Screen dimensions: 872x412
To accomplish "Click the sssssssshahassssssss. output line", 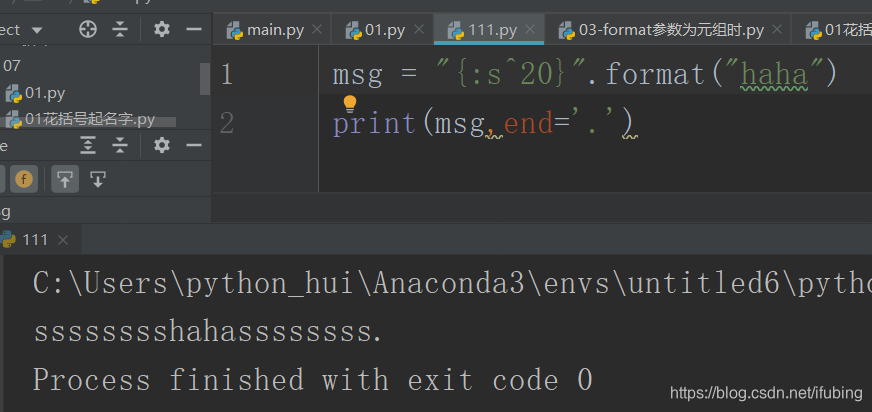I will point(208,332).
